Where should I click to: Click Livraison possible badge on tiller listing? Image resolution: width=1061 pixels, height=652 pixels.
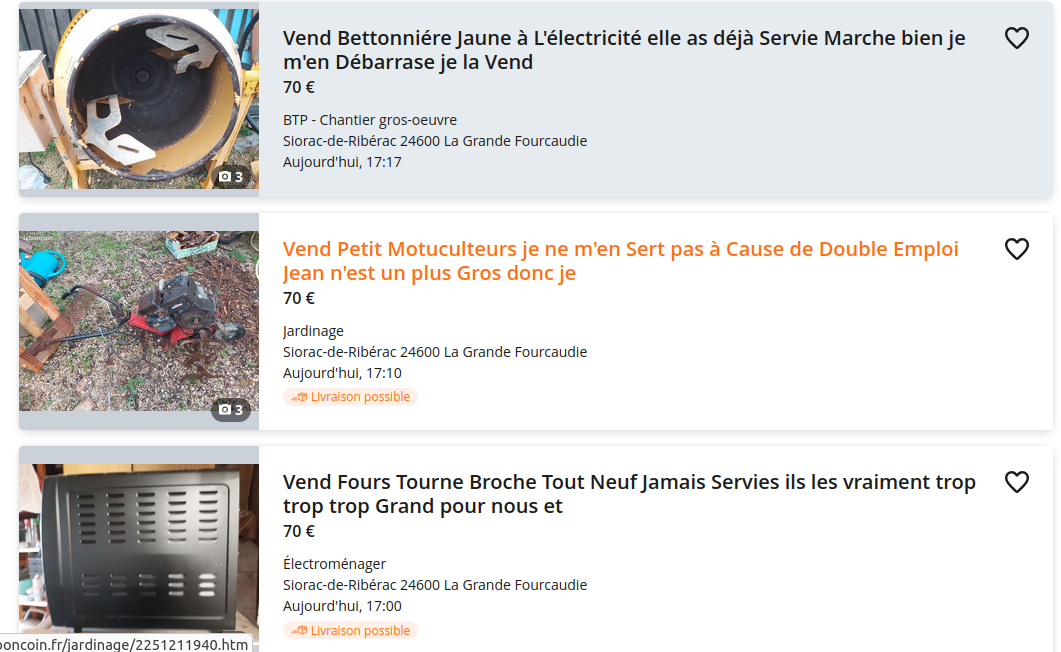point(351,397)
